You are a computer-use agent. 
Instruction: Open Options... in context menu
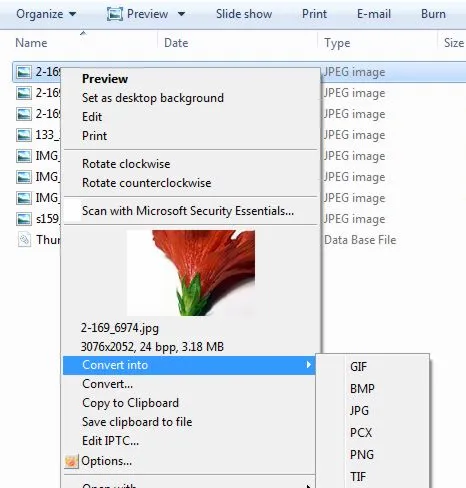pyautogui.click(x=107, y=461)
